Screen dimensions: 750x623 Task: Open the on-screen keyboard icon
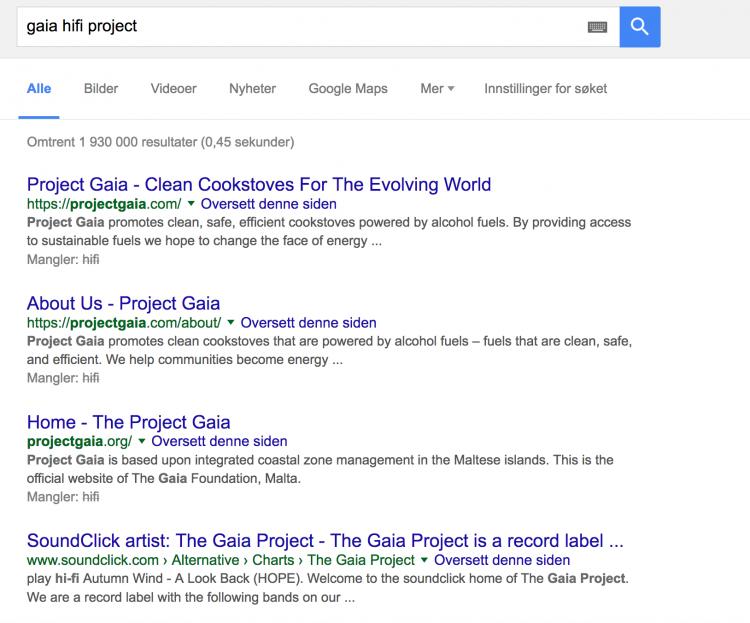point(597,27)
